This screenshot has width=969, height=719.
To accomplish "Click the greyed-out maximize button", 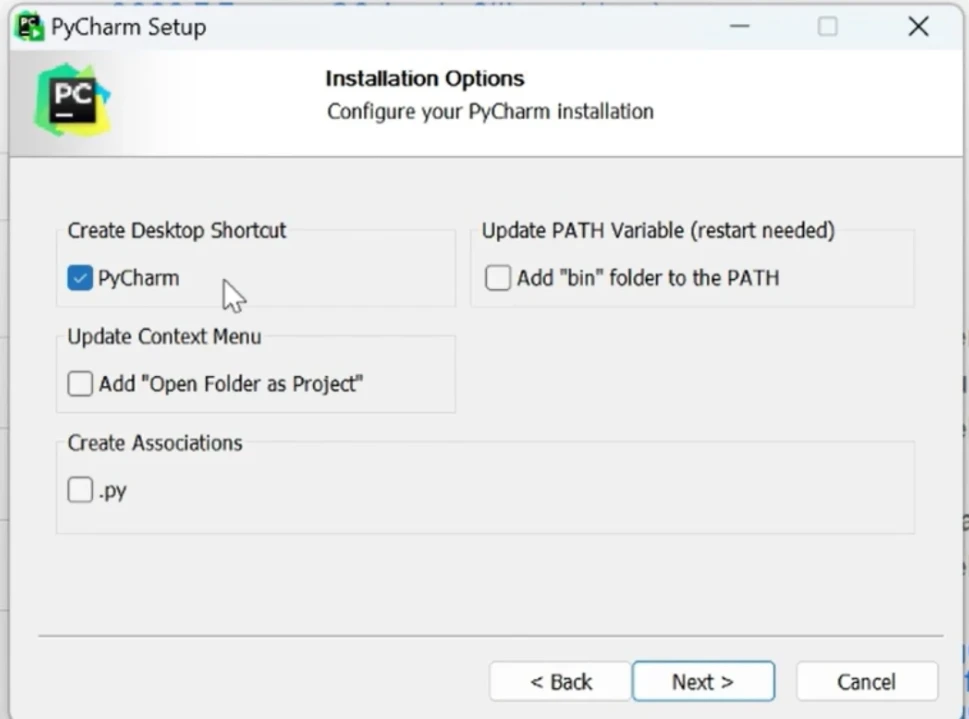I will (x=828, y=27).
